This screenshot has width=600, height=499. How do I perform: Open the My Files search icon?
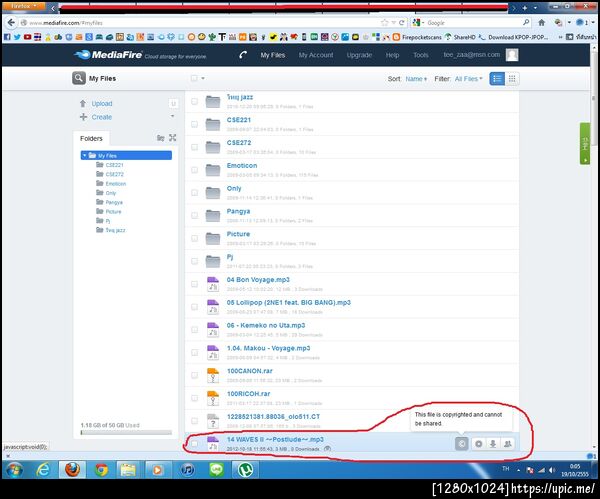(78, 78)
